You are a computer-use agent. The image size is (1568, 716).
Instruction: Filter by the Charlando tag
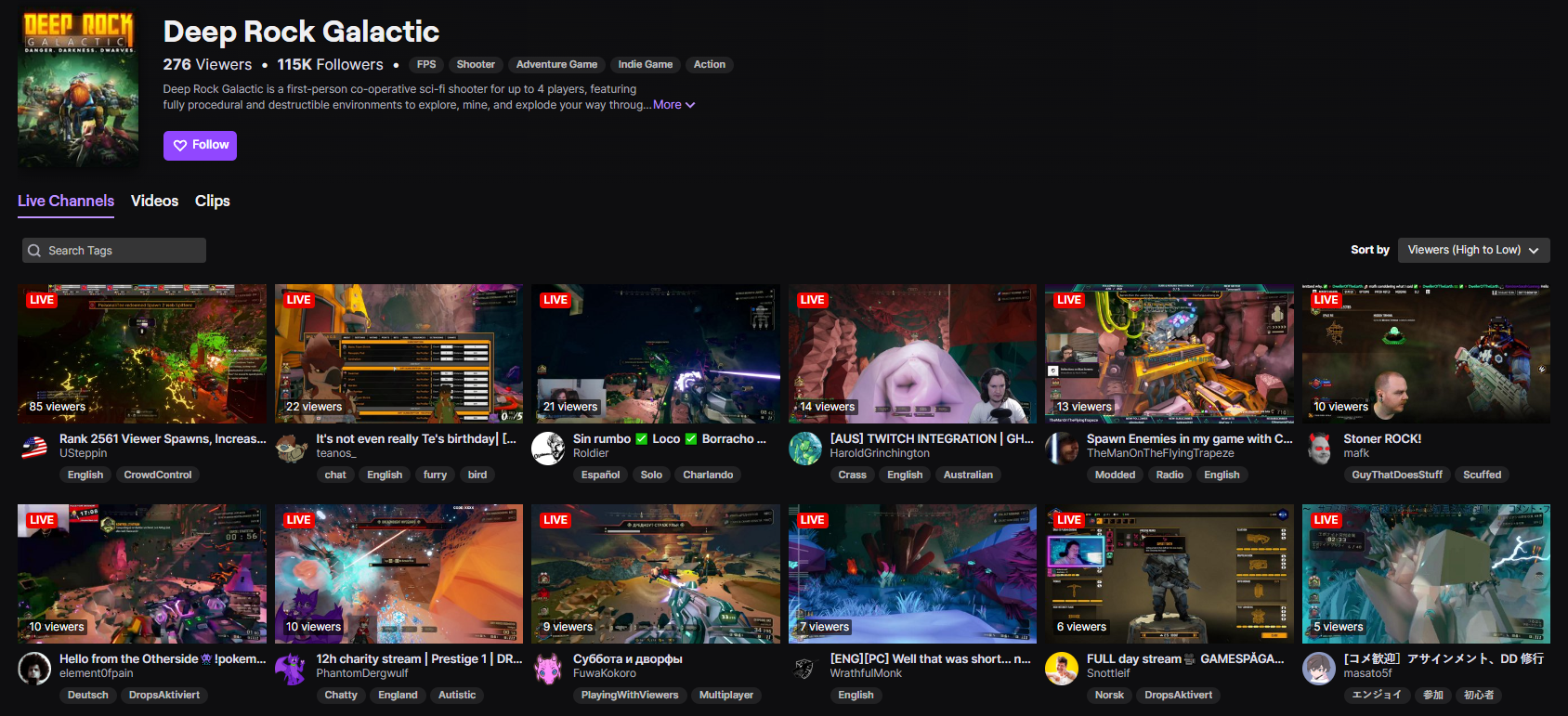point(708,475)
